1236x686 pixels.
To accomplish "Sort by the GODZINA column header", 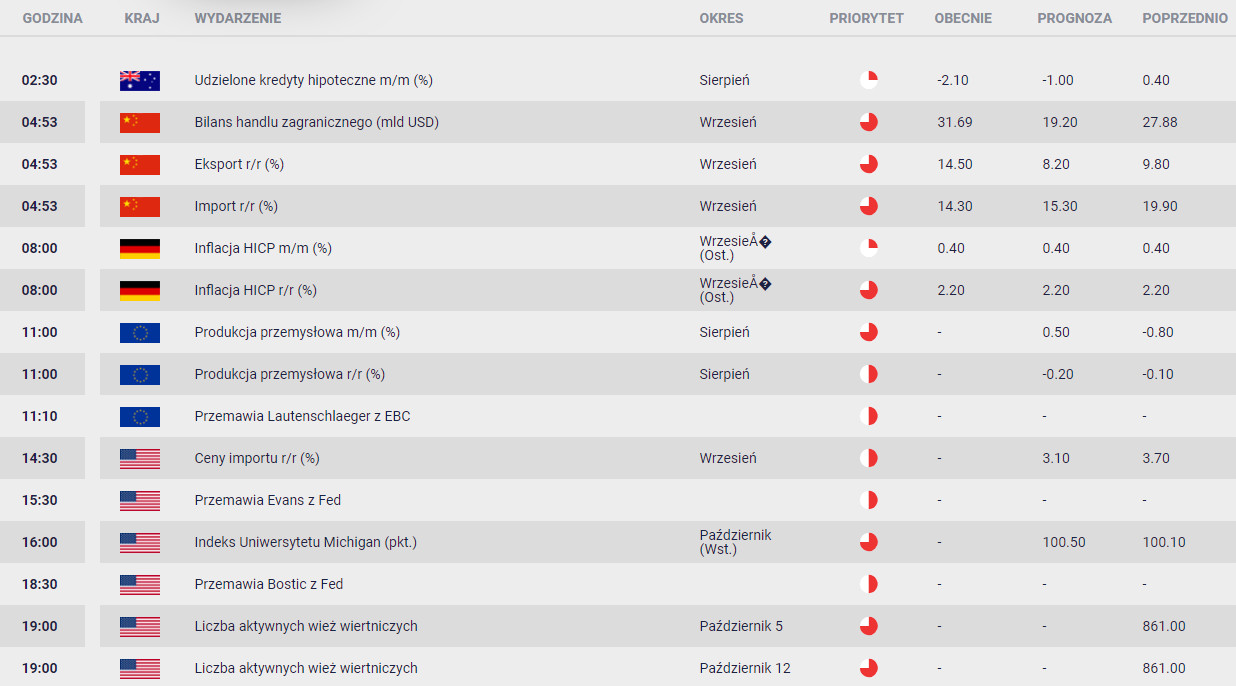I will (x=52, y=18).
